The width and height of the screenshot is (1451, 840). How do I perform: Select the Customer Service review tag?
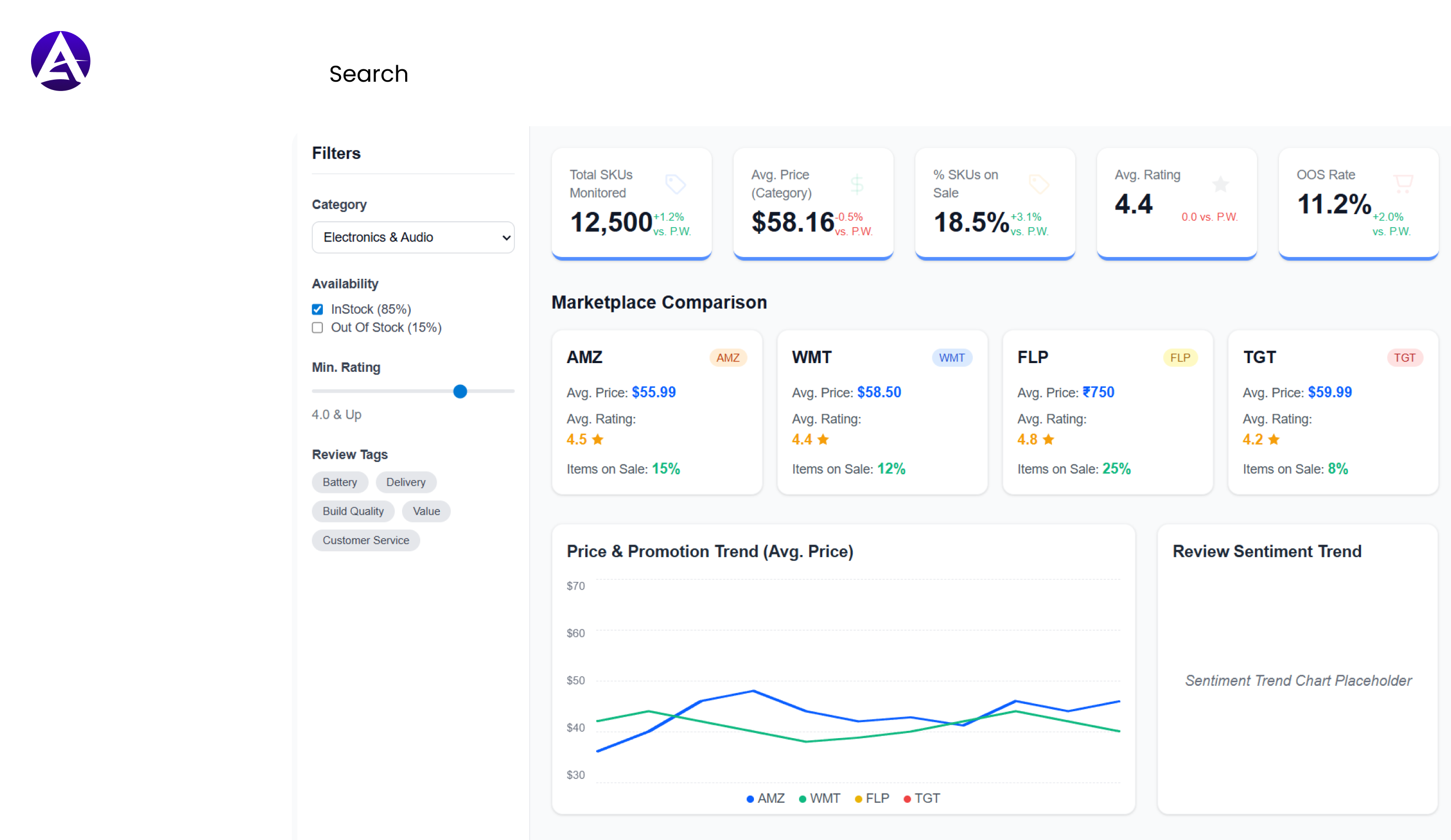[366, 539]
